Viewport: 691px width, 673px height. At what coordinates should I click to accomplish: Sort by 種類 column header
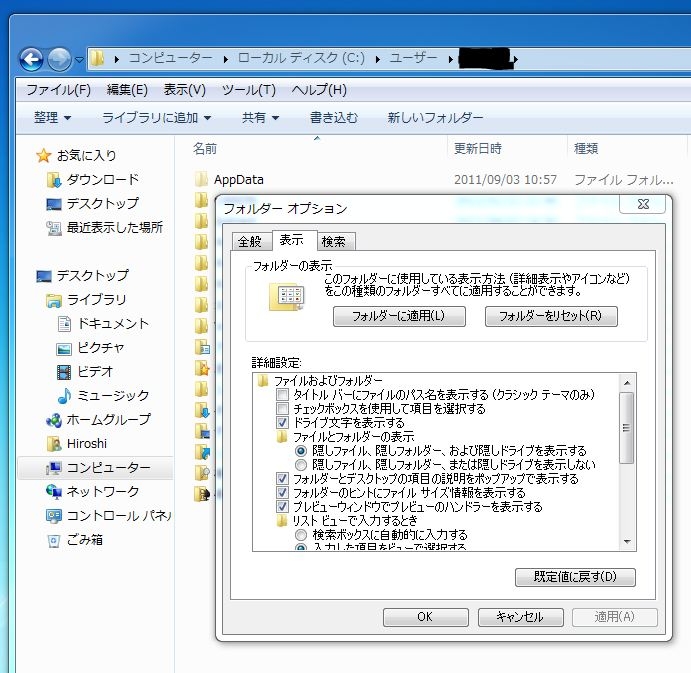click(586, 149)
